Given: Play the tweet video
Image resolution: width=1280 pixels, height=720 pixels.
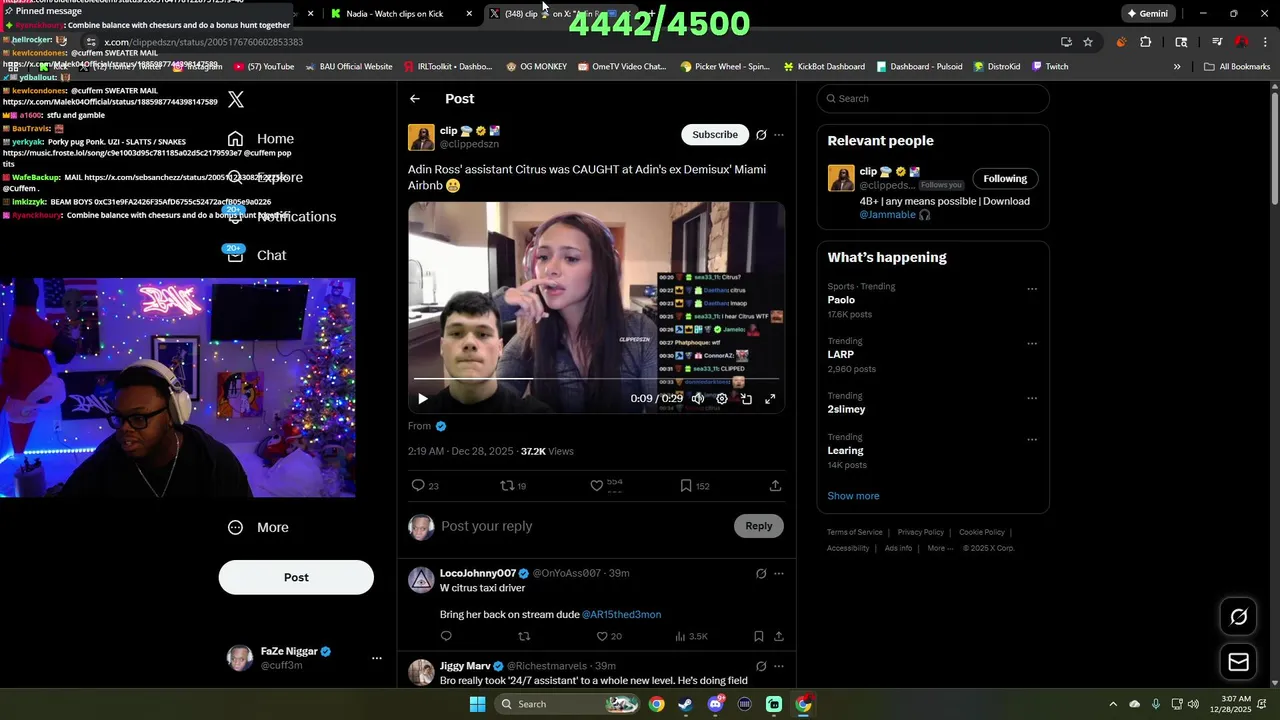Looking at the screenshot, I should tap(422, 398).
